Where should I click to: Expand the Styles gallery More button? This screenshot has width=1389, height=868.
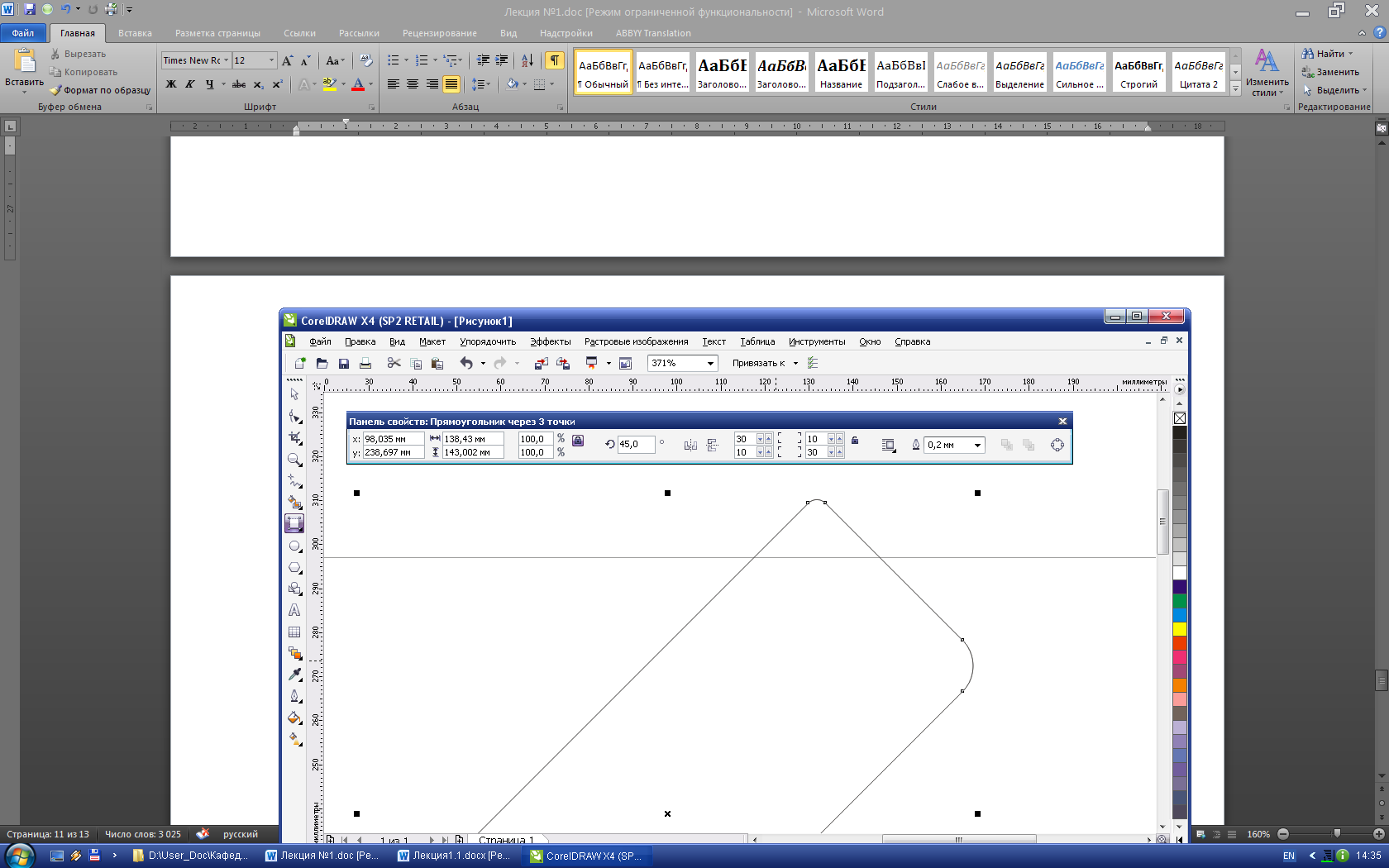pyautogui.click(x=1235, y=88)
